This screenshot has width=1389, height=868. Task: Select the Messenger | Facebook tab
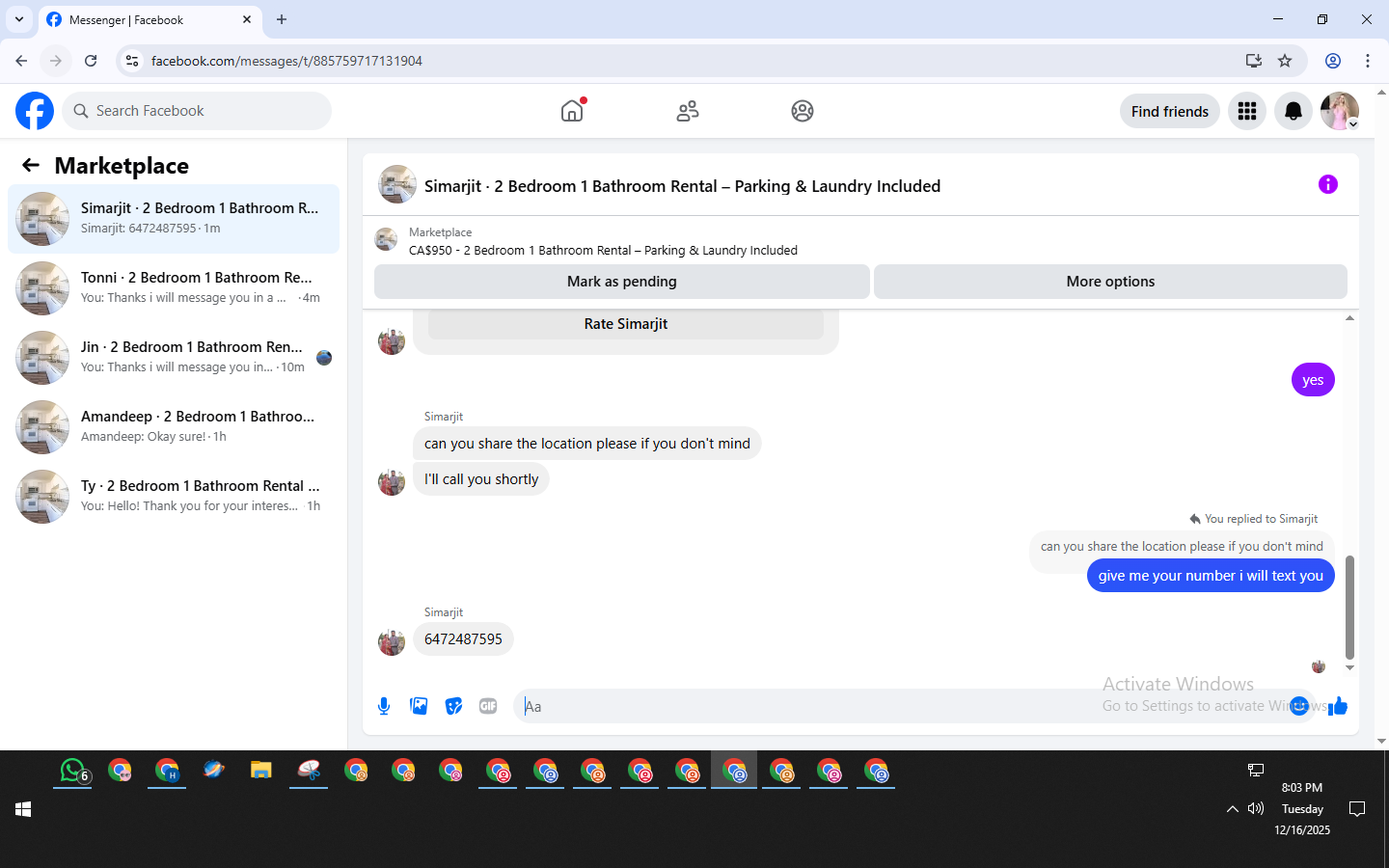150,19
